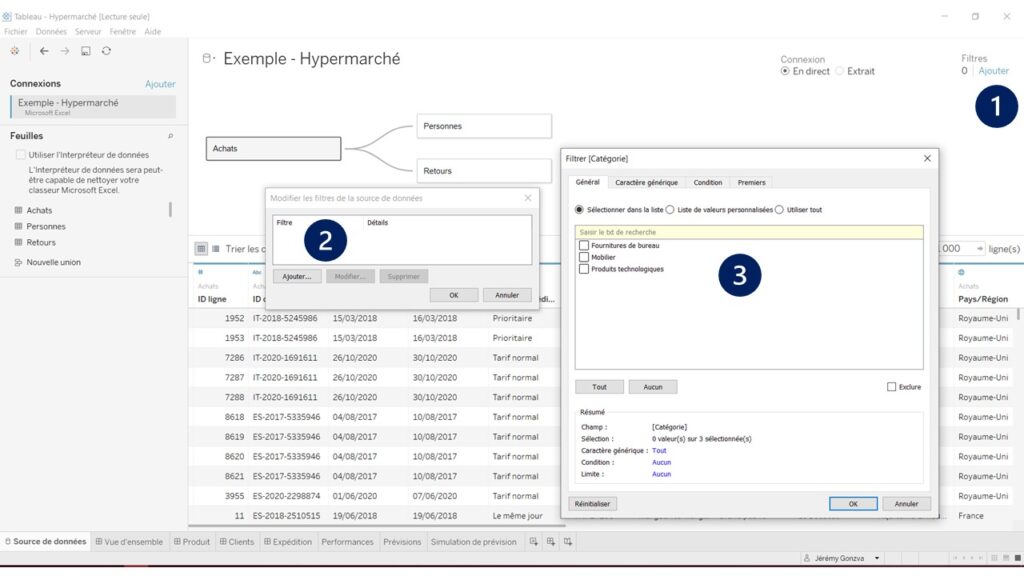This screenshot has width=1024, height=576.
Task: Click the table icon next to Personnes sheet
Action: click(18, 226)
